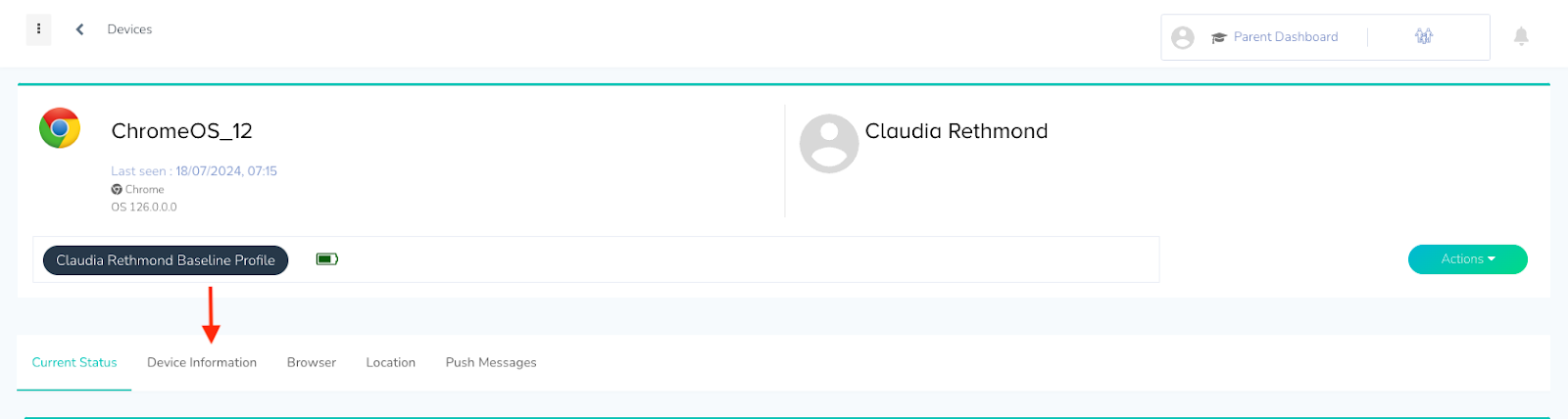Click the Chrome logo beside ChromeOS_12
This screenshot has width=1568, height=419.
[x=60, y=128]
